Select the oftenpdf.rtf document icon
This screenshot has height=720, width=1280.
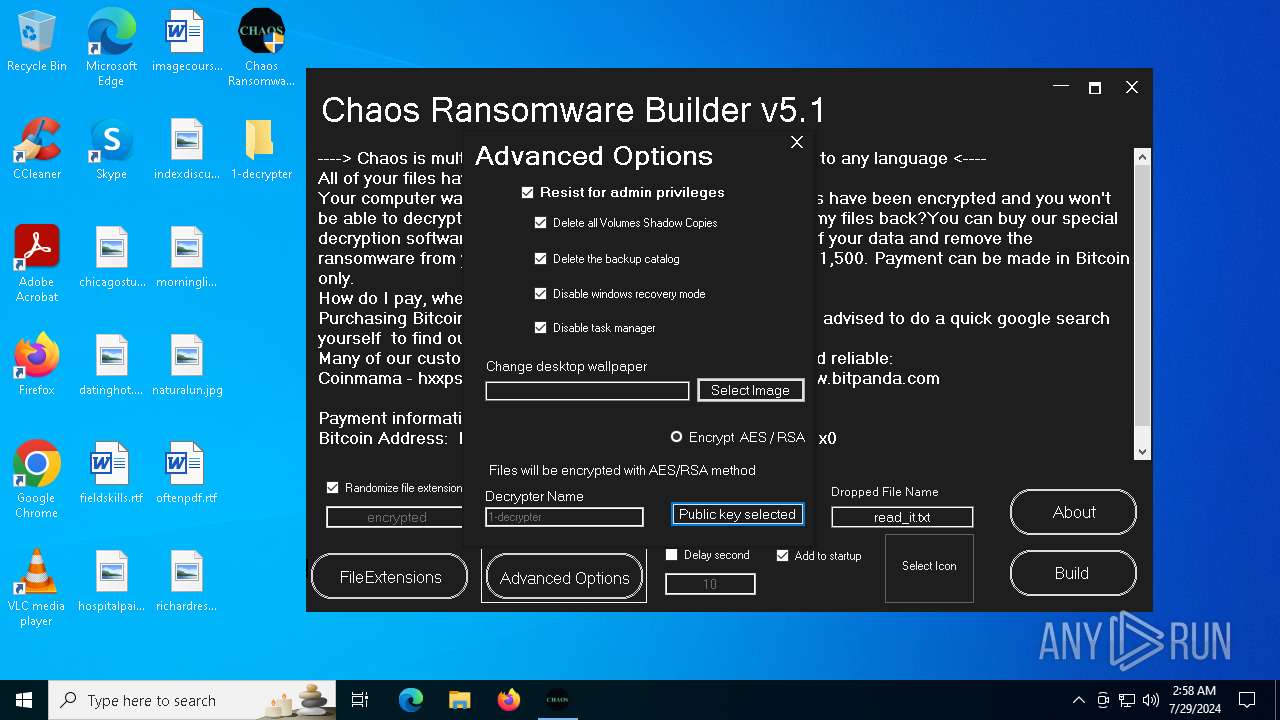(x=186, y=474)
